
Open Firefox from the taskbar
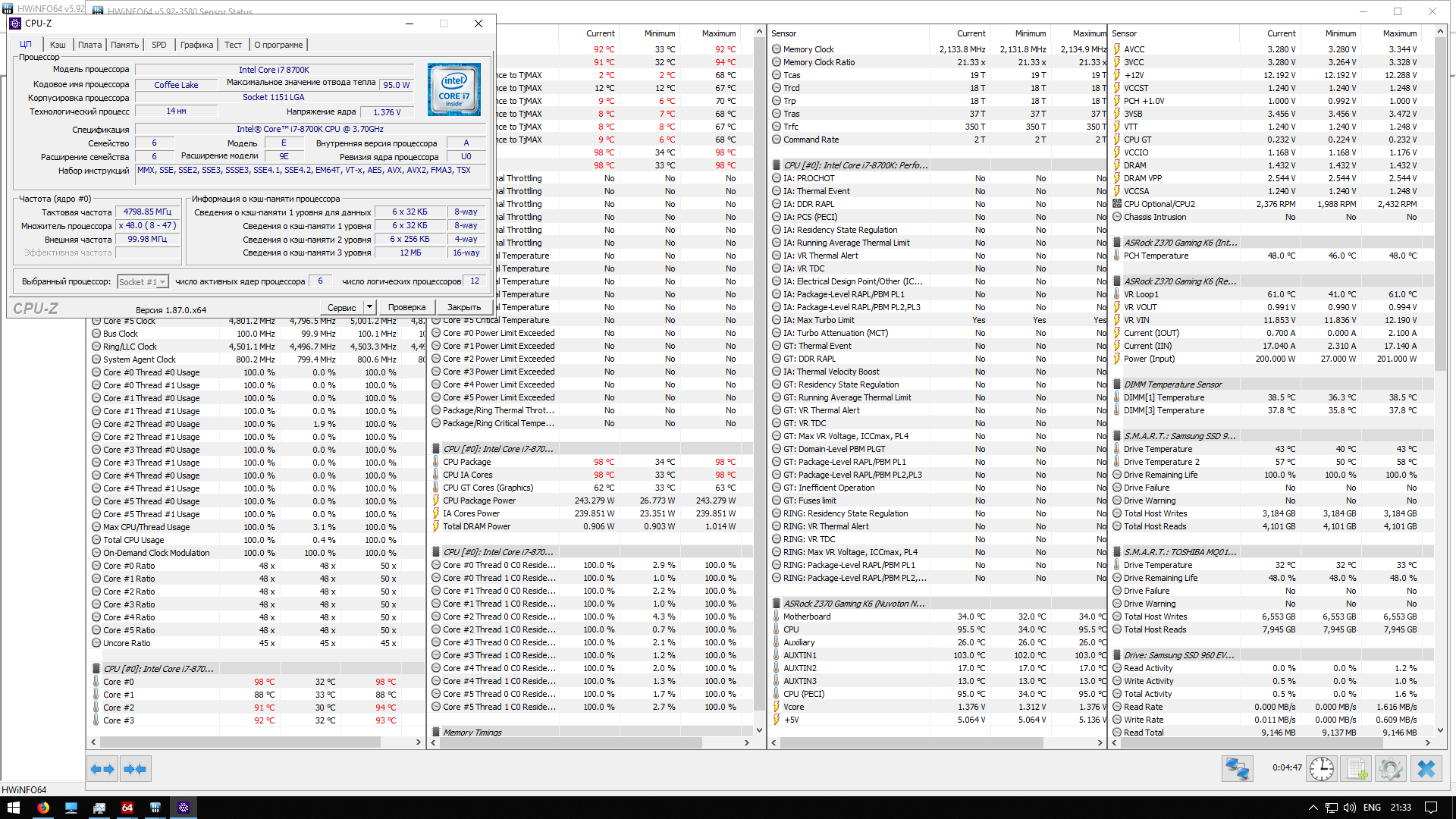pos(43,808)
